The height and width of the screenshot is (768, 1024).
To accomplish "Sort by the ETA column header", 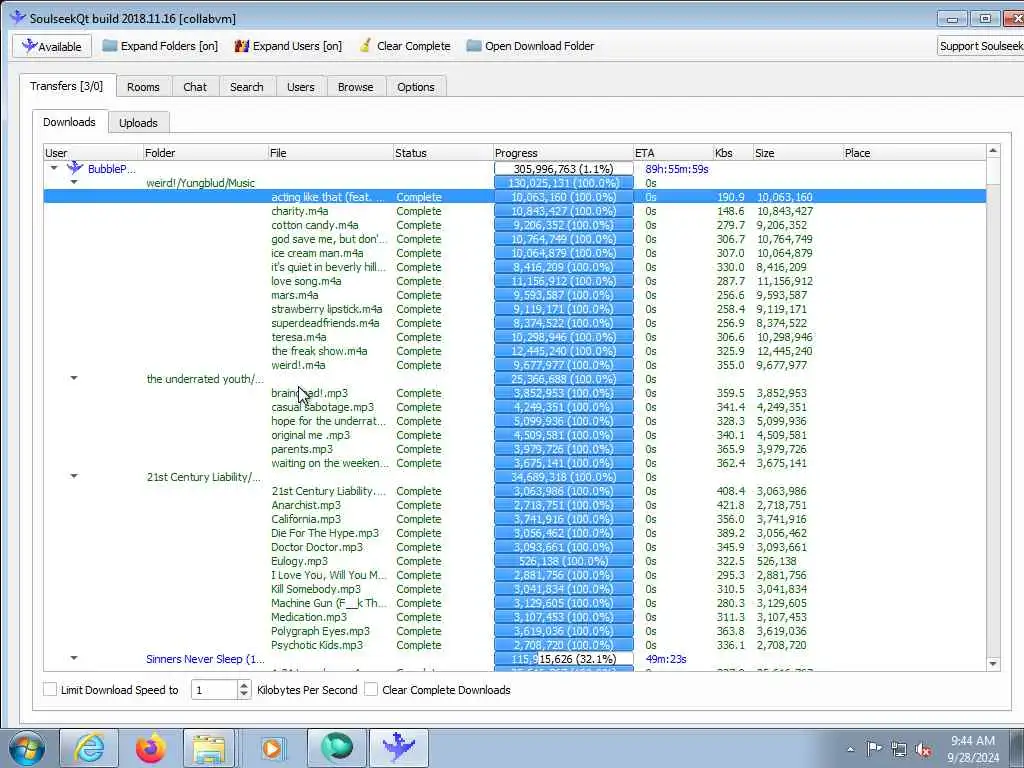I will pyautogui.click(x=673, y=153).
